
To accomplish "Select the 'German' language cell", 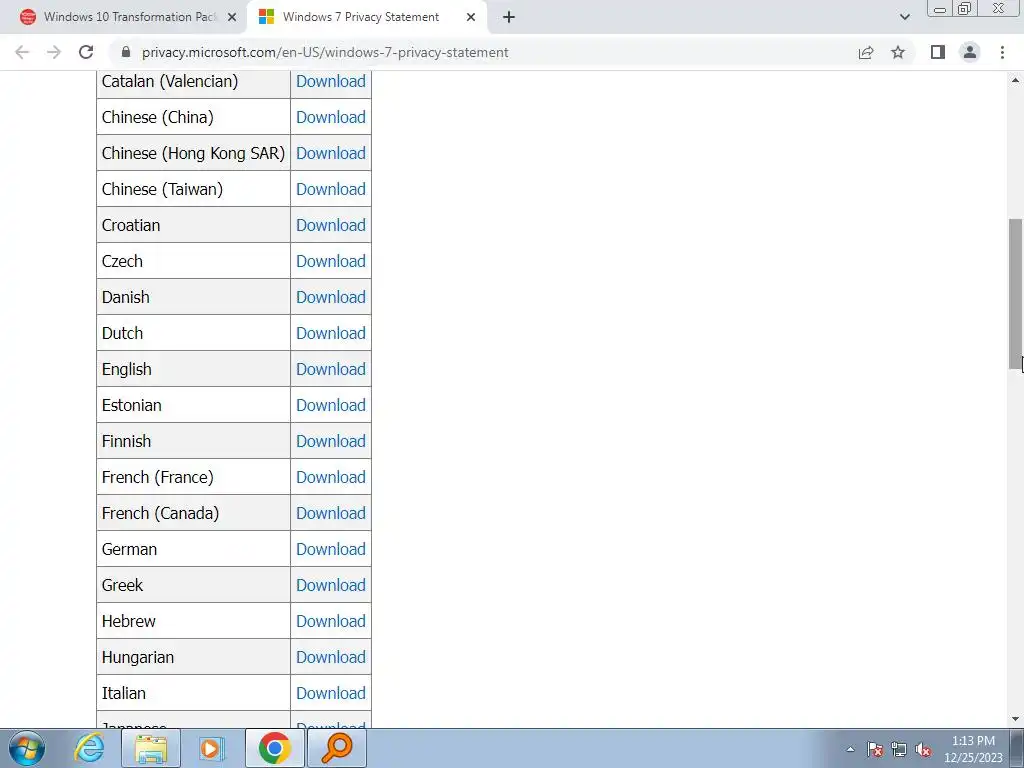I will pos(193,549).
